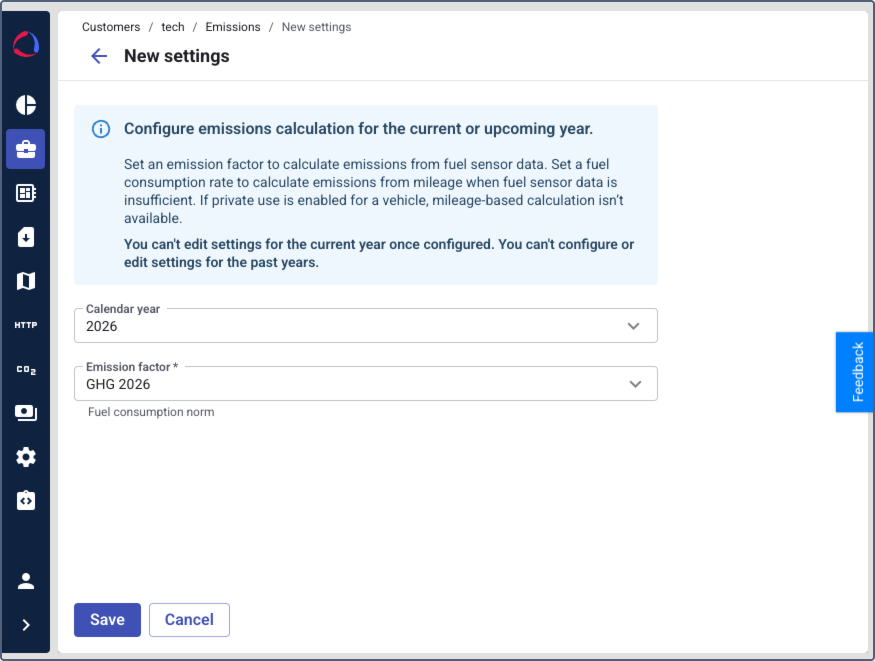Open the map icon in sidebar
The width and height of the screenshot is (875, 661).
(x=26, y=281)
